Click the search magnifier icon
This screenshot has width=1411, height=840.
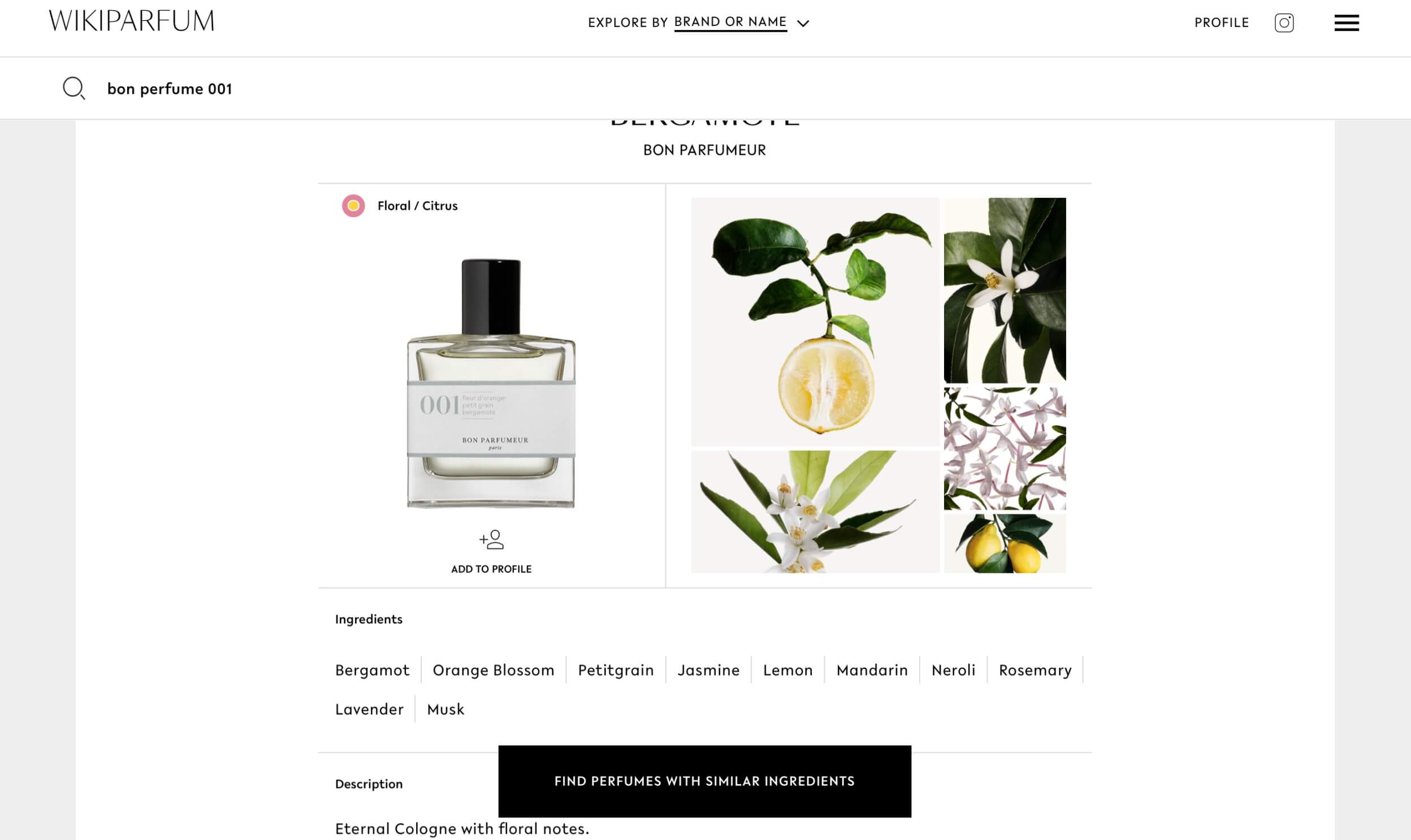(73, 88)
